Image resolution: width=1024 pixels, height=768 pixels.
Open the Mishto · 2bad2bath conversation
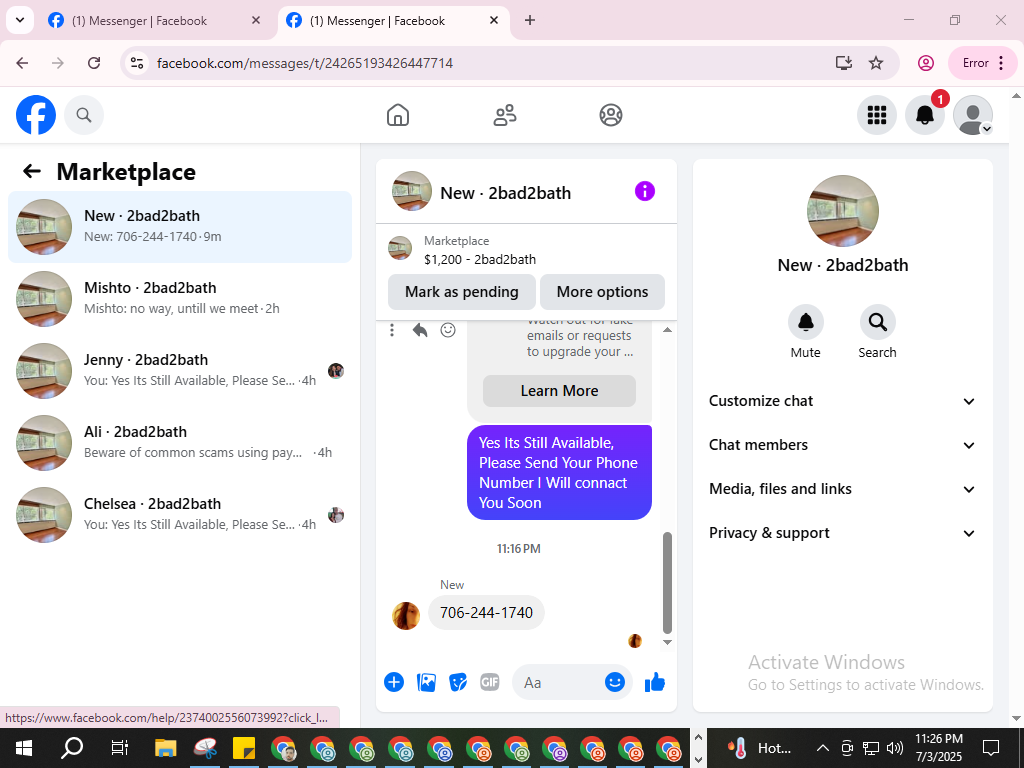click(180, 298)
